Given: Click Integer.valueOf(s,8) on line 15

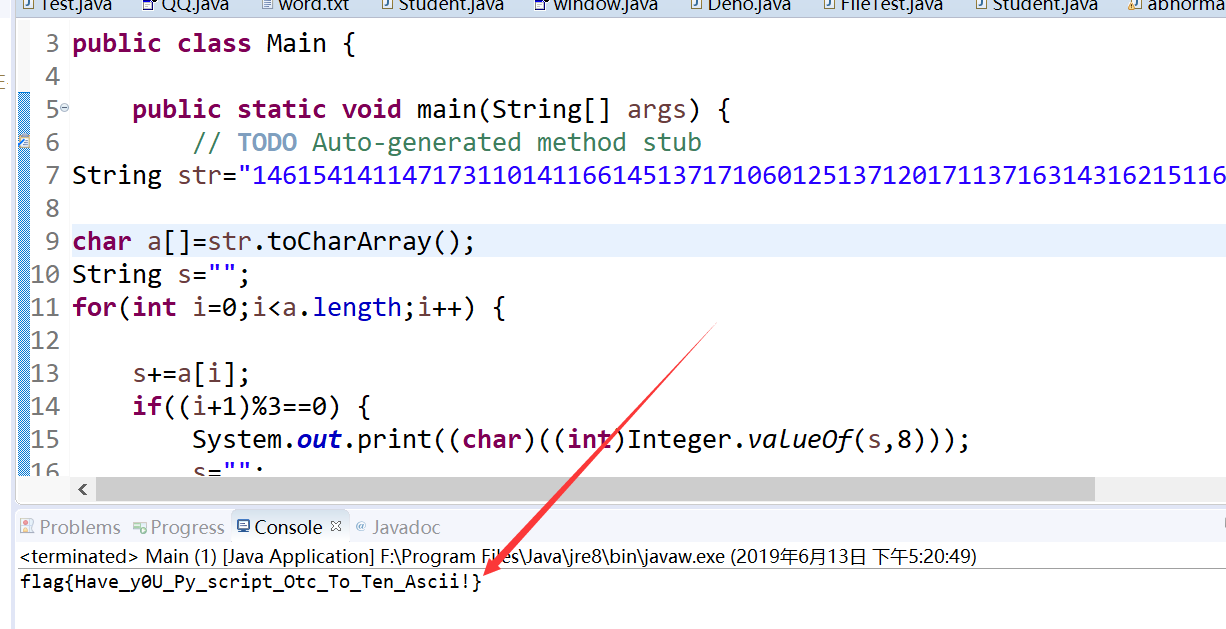Looking at the screenshot, I should (x=785, y=440).
